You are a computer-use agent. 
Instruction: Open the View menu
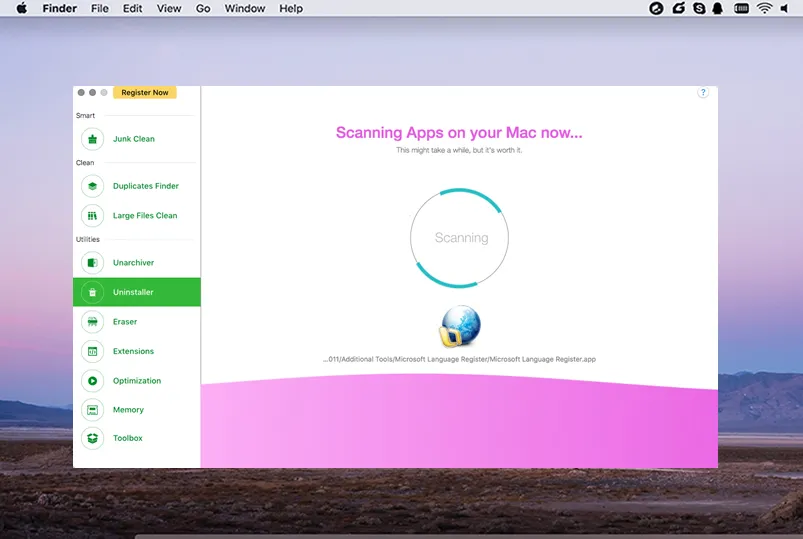(x=169, y=9)
